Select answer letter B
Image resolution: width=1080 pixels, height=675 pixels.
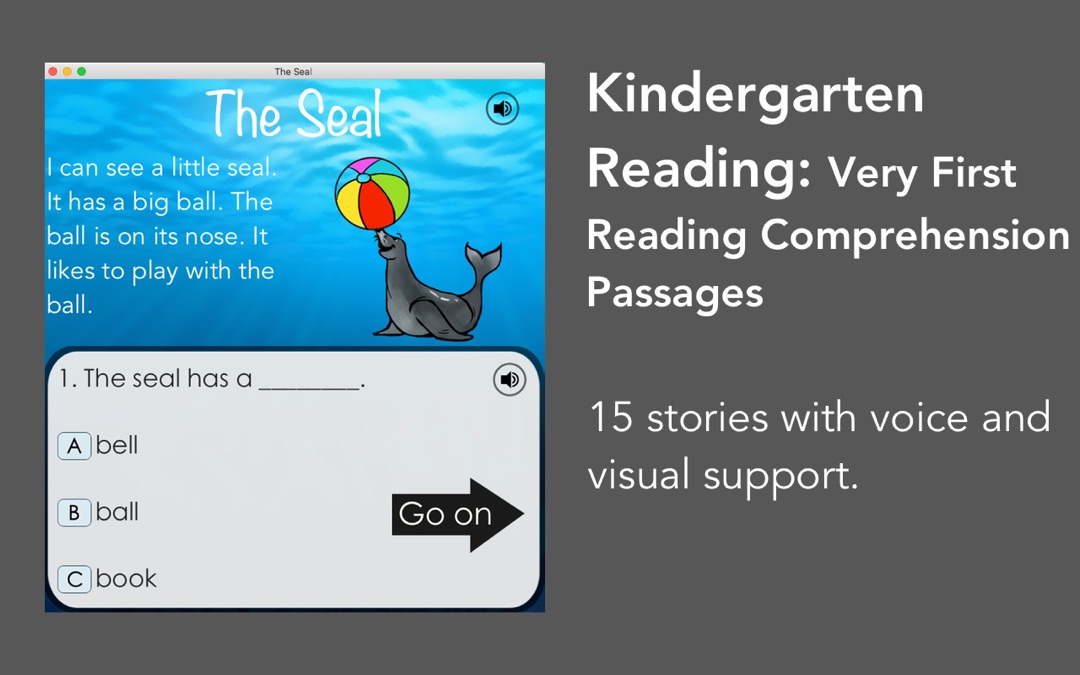[x=74, y=513]
